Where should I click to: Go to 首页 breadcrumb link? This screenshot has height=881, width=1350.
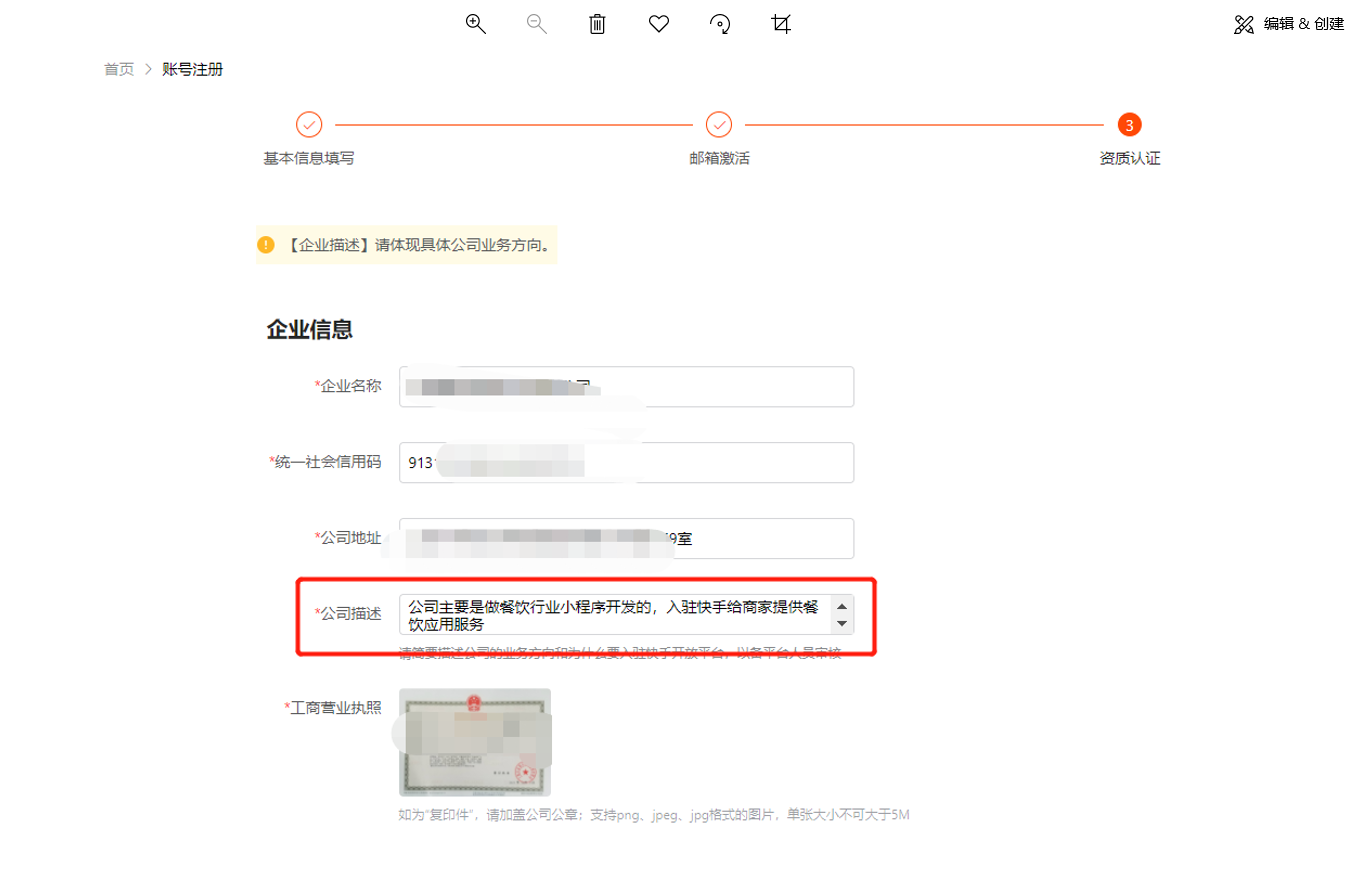pos(119,69)
